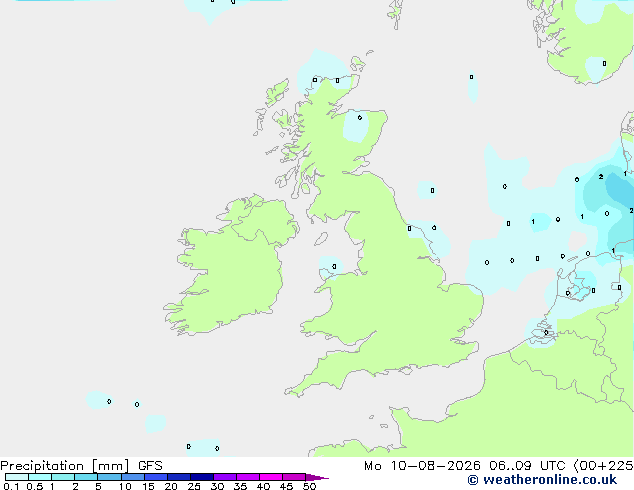The width and height of the screenshot is (634, 490).
Task: Click the 0.1–0.5 mm legend color swatch
Action: [x=17, y=477]
